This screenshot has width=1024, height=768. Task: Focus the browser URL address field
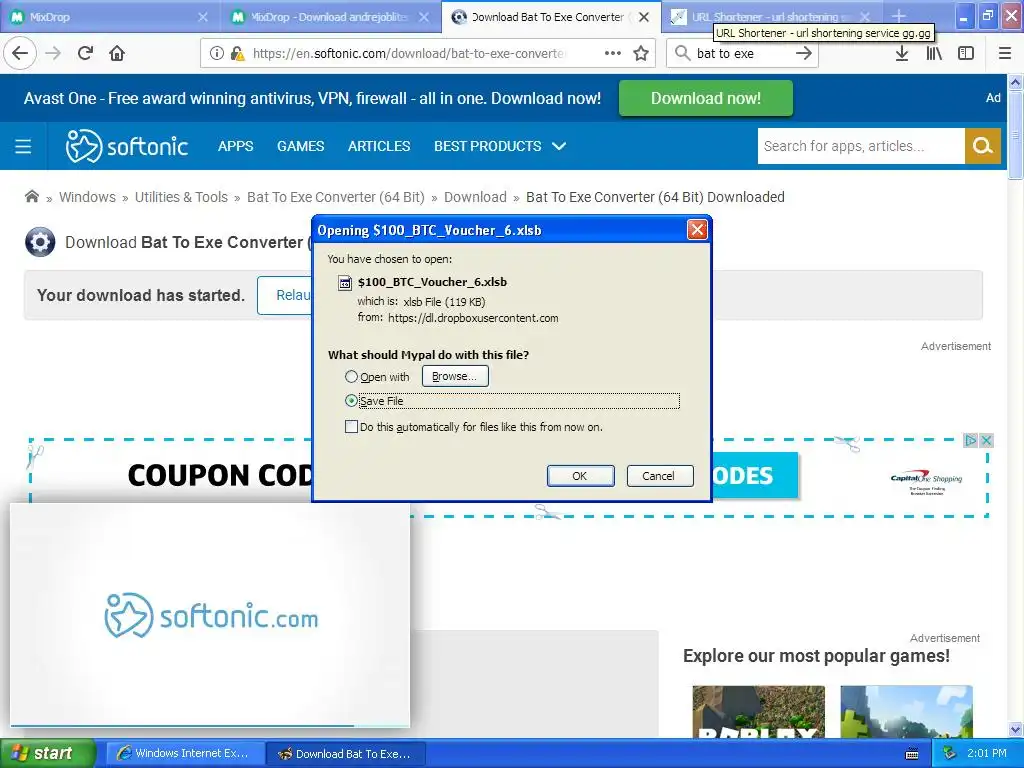point(408,54)
